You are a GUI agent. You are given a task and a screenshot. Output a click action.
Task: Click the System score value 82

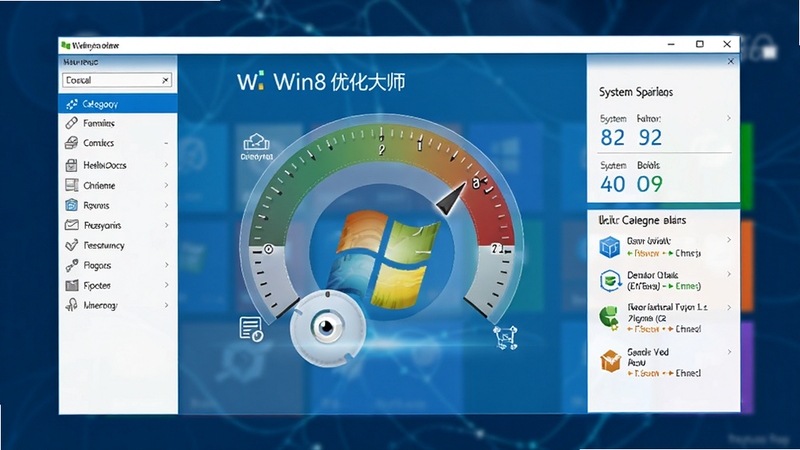pos(612,138)
